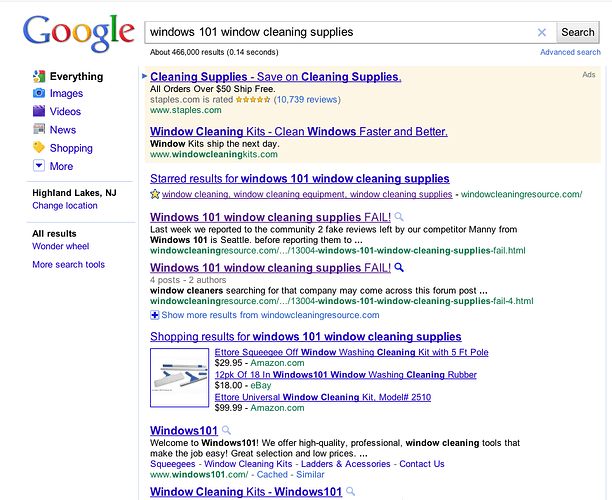The height and width of the screenshot is (500, 612).
Task: Open Shopping results heading link
Action: point(306,337)
